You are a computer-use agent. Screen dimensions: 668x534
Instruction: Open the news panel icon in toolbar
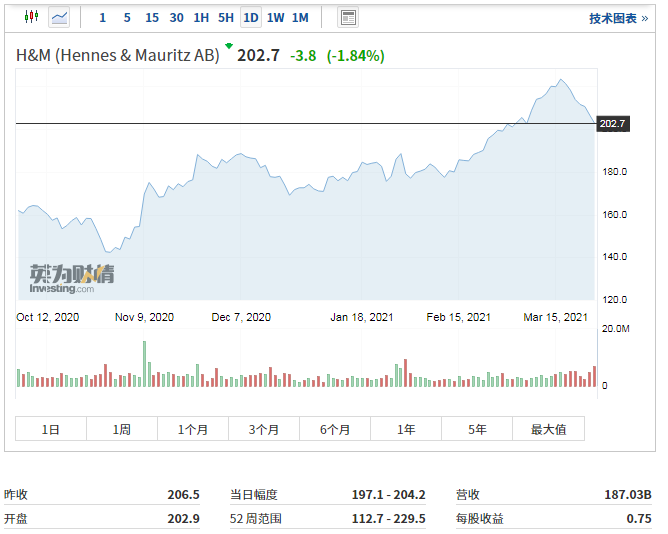(348, 17)
